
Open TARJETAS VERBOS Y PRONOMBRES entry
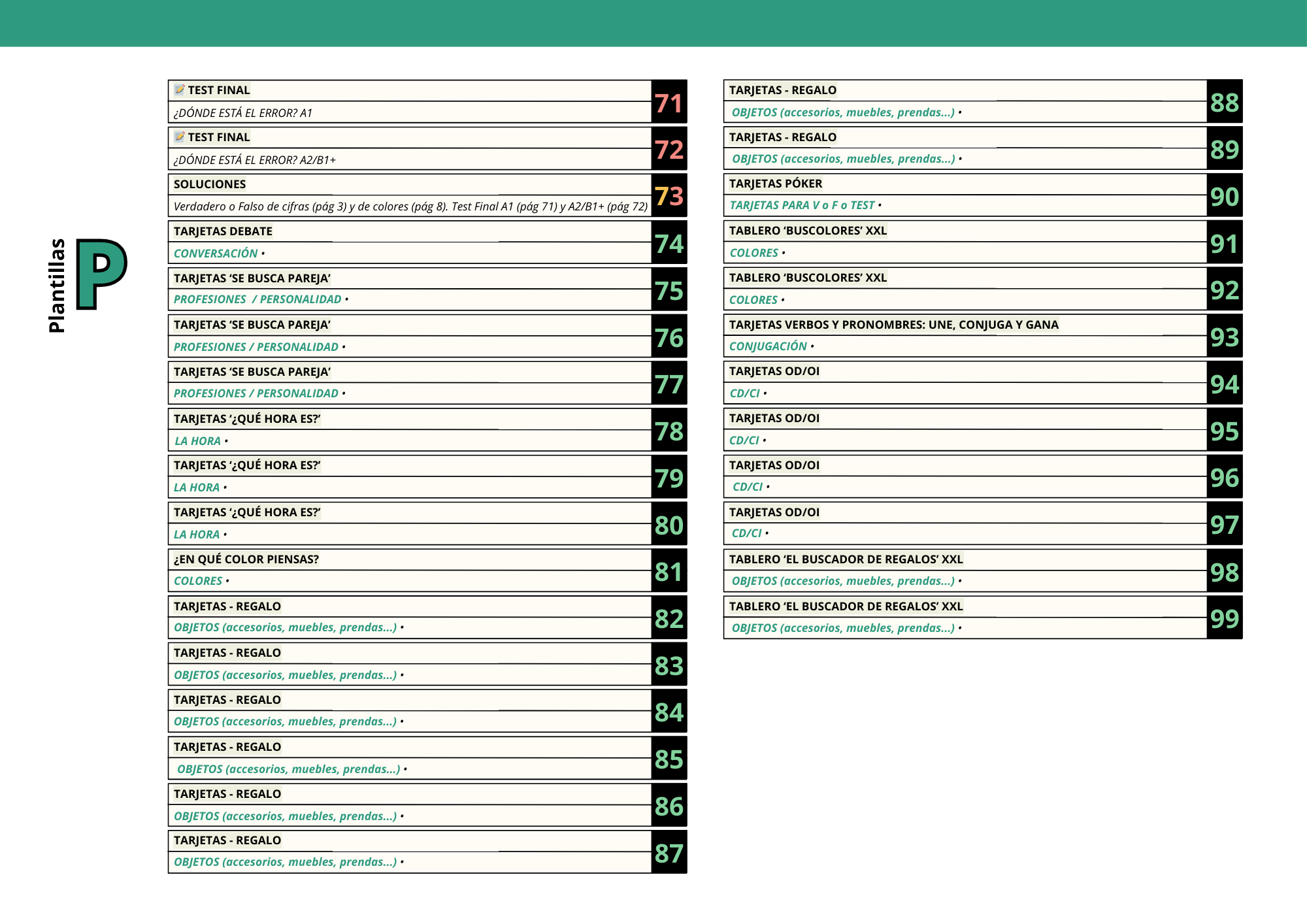(x=893, y=325)
